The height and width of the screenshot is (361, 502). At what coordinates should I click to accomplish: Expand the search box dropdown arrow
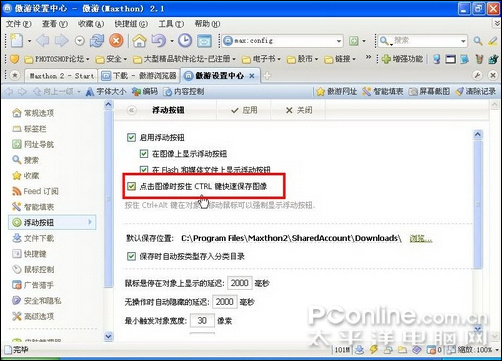point(463,41)
